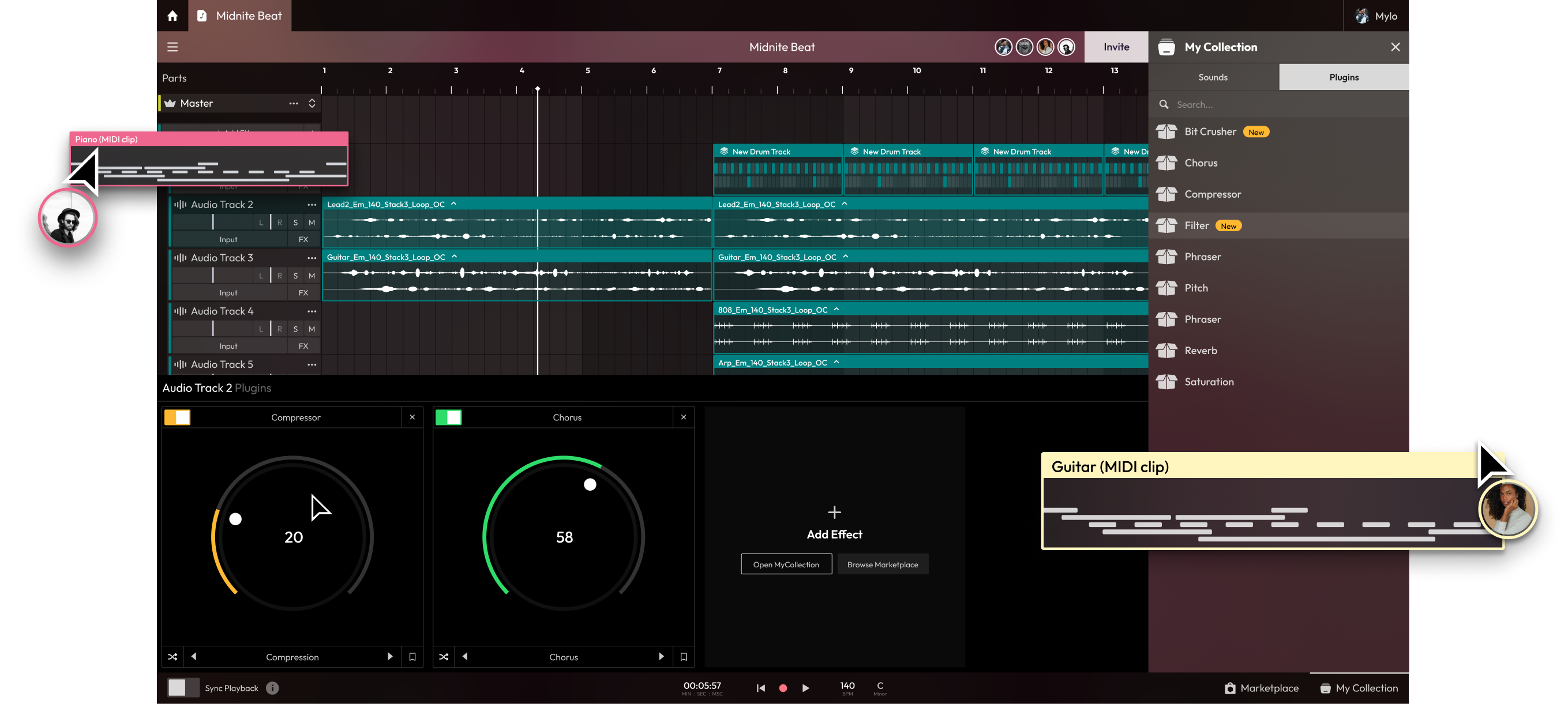This screenshot has width=1568, height=704.
Task: Collapse the Lead2_Em_140_Stack3_Loop_OC clip
Action: coord(453,205)
